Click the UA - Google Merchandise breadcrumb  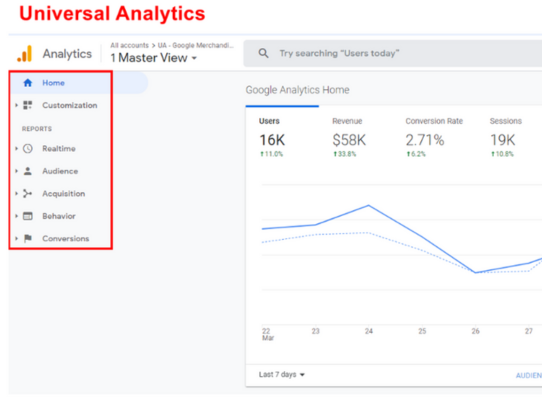pos(195,45)
